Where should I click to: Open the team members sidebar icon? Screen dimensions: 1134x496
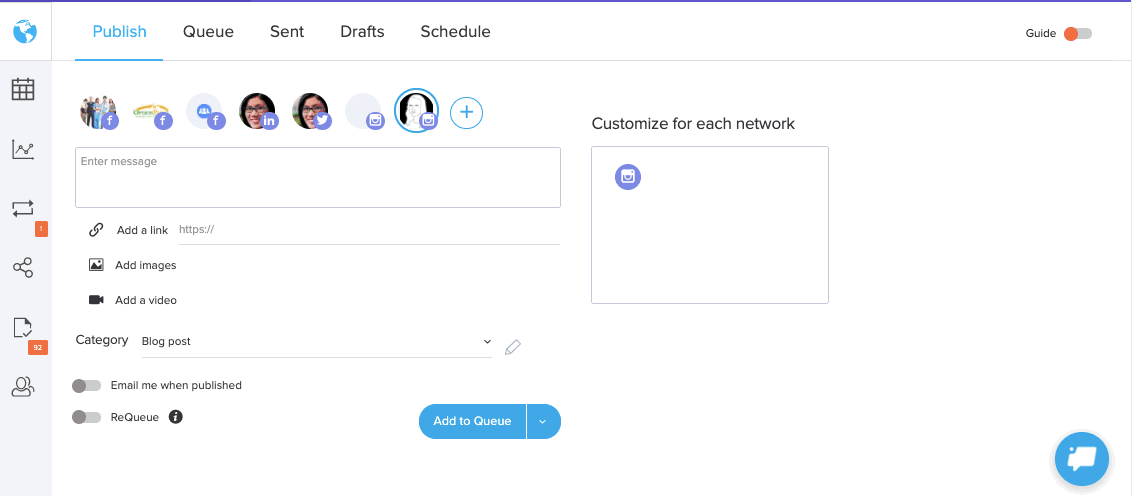(x=22, y=387)
